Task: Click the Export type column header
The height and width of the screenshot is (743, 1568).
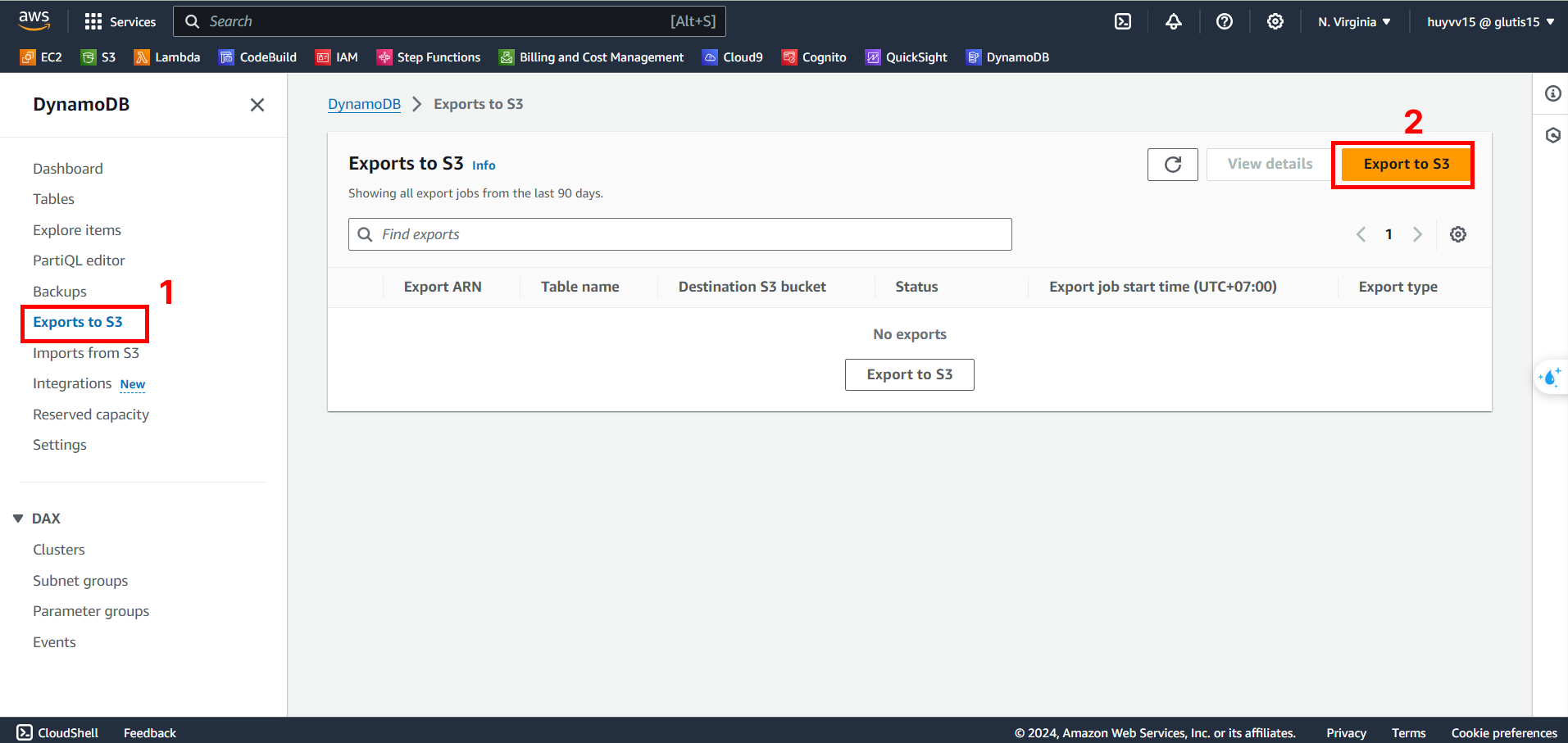Action: click(x=1398, y=287)
